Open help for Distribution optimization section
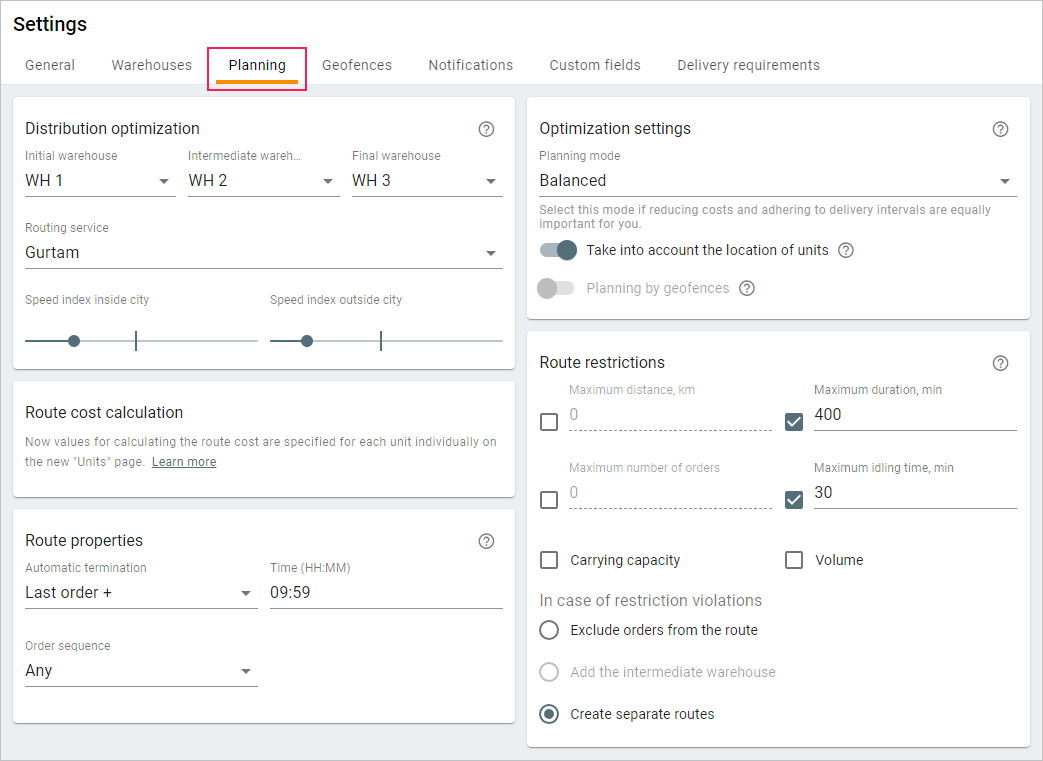Viewport: 1043px width, 761px height. (x=486, y=129)
